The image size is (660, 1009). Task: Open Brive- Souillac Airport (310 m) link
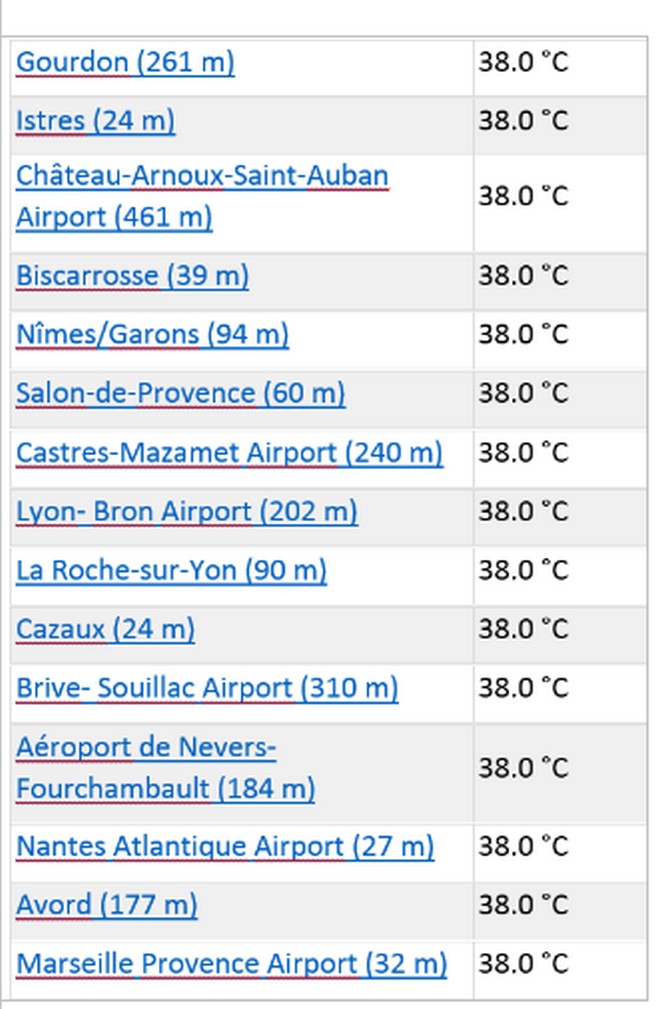click(x=207, y=688)
